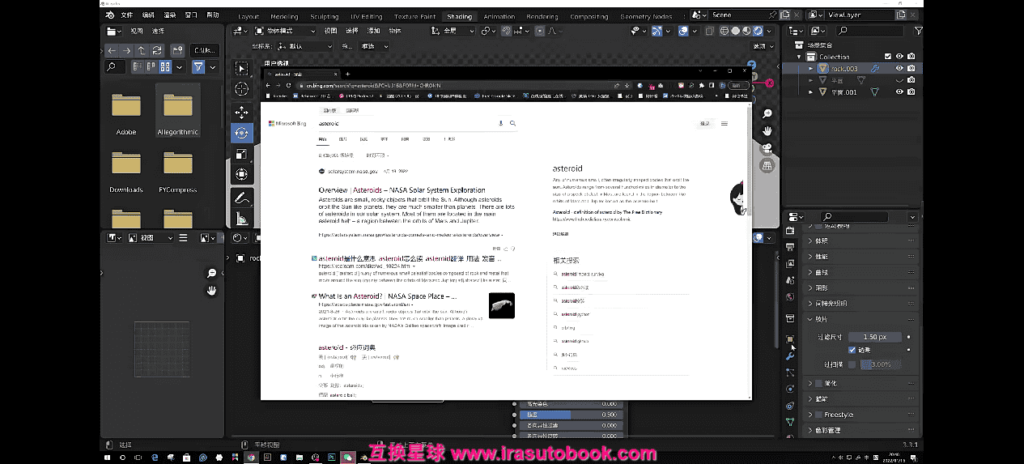The image size is (1024, 464).
Task: Refresh the file browser list
Action: [x=157, y=50]
